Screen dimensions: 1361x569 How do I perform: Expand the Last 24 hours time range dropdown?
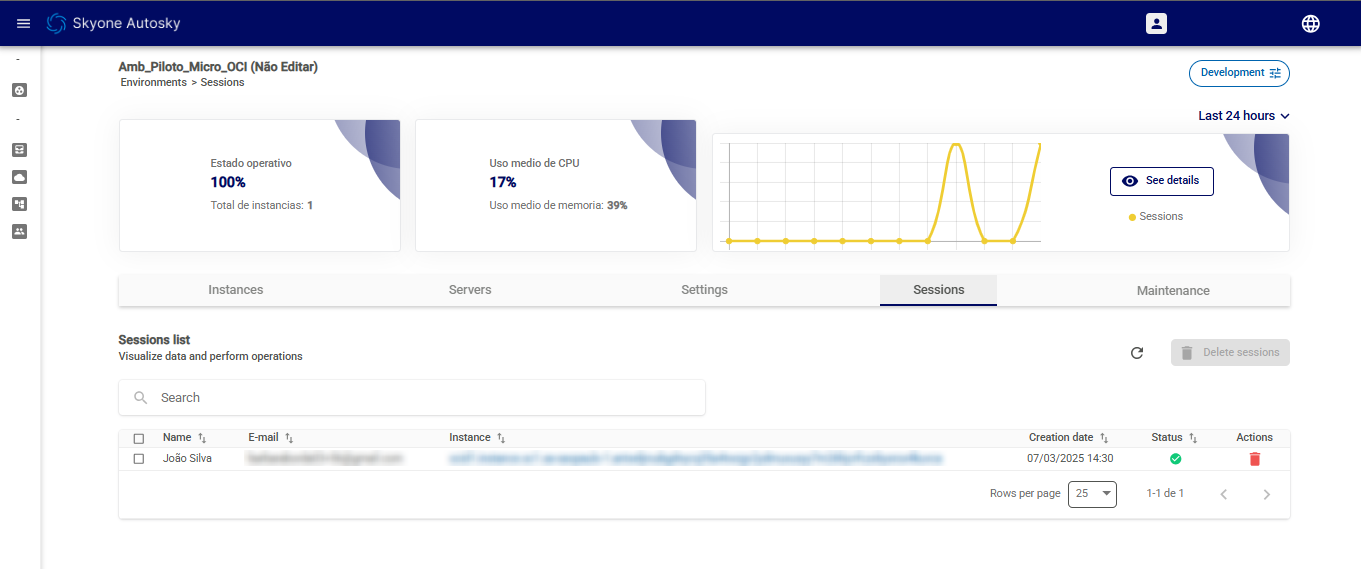click(1243, 116)
